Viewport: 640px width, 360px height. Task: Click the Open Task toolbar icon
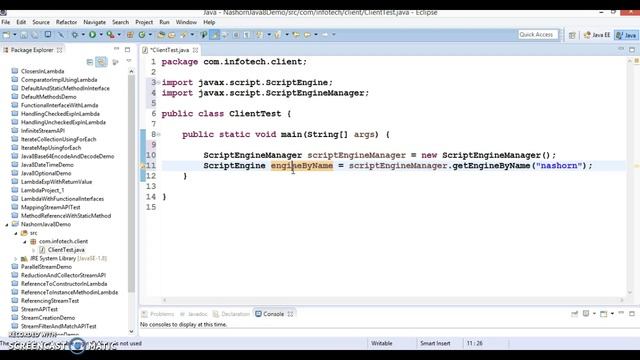pos(172,35)
